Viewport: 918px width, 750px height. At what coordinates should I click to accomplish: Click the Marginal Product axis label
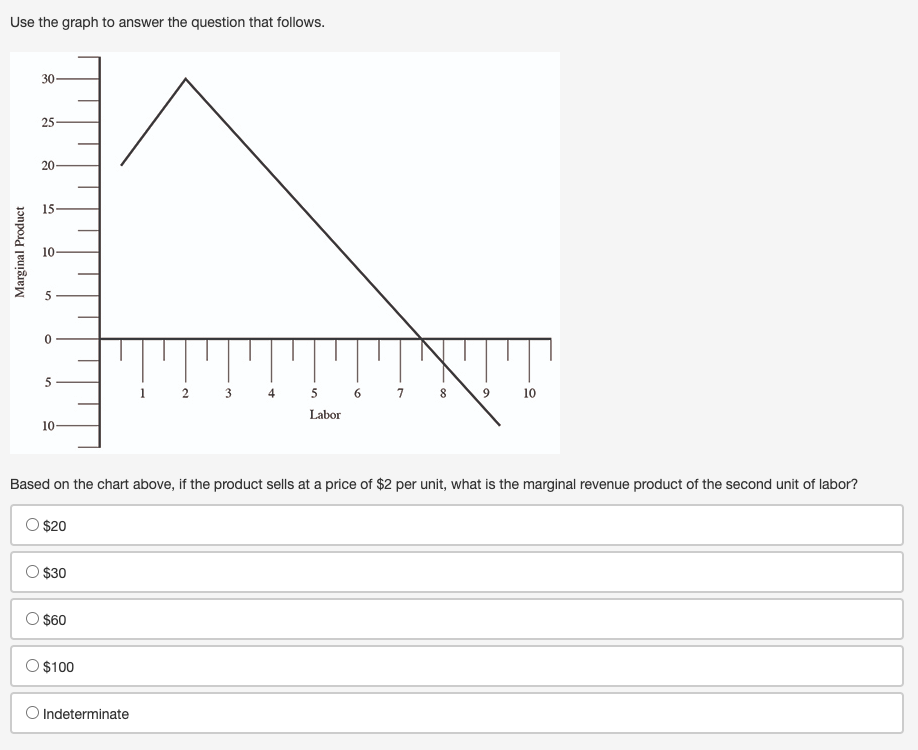pyautogui.click(x=20, y=252)
